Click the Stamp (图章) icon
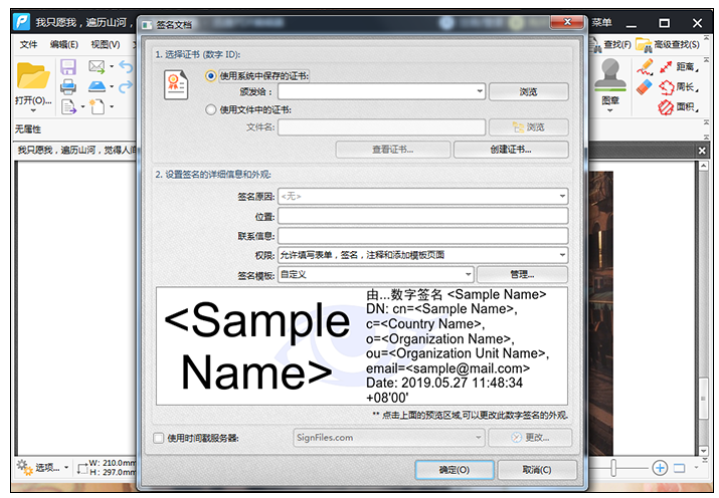This screenshot has height=498, width=719. tap(610, 75)
